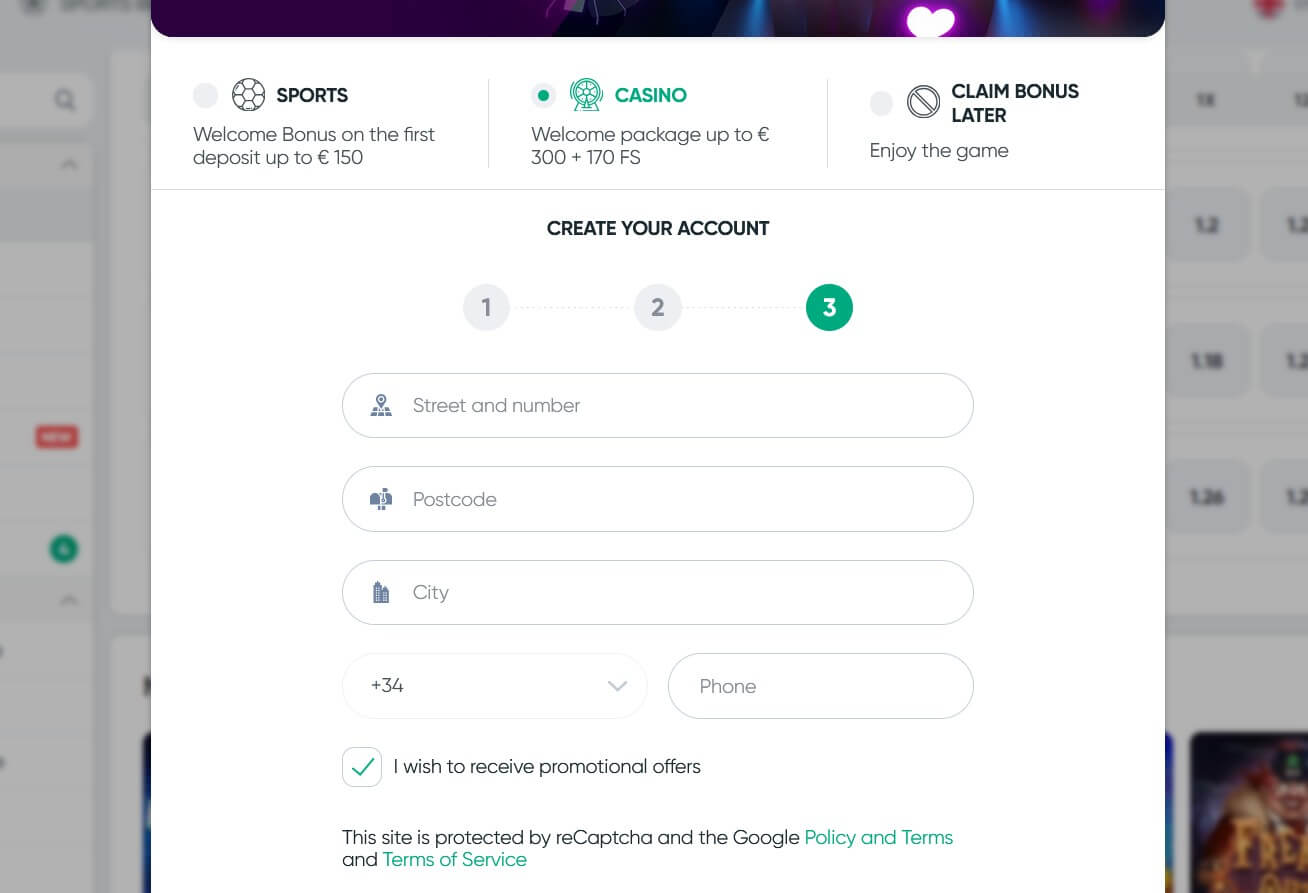The height and width of the screenshot is (893, 1308).
Task: Click the Casino ferris wheel icon
Action: [586, 95]
